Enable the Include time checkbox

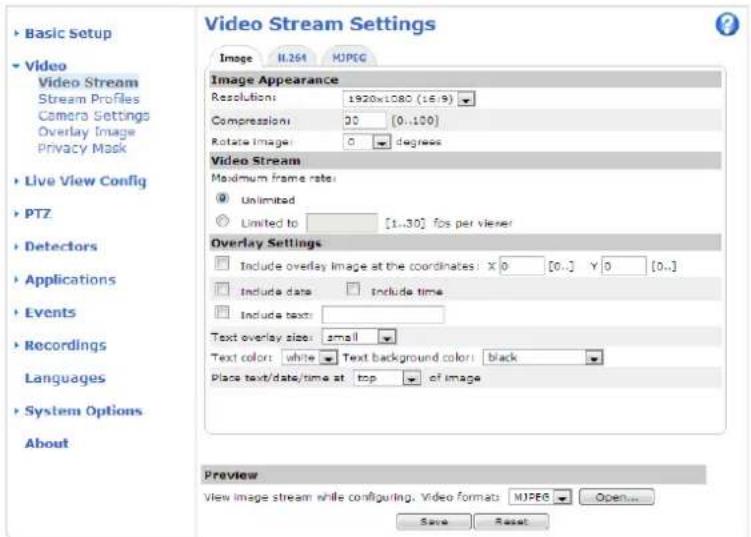coord(353,289)
